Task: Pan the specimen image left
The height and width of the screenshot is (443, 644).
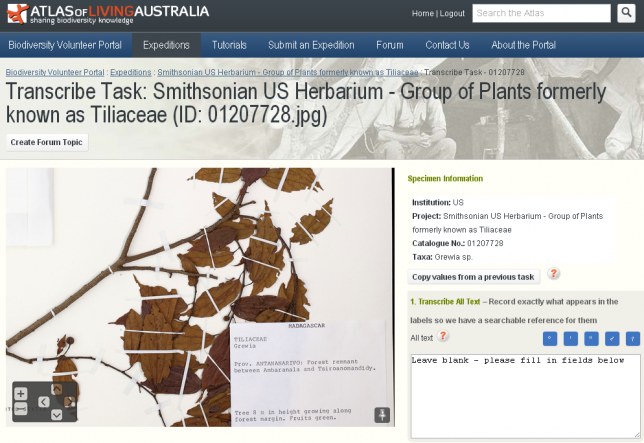Action: 43,402
